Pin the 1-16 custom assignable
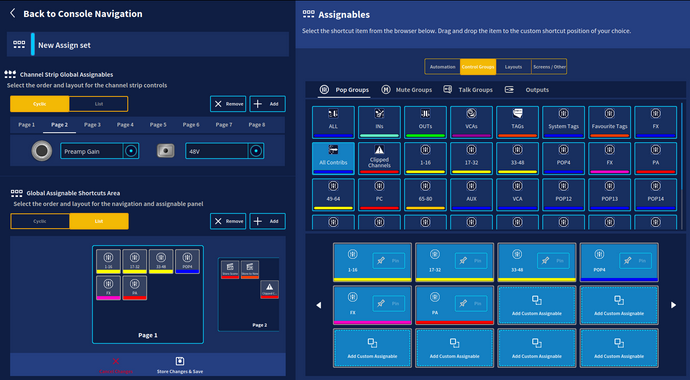 [389, 261]
